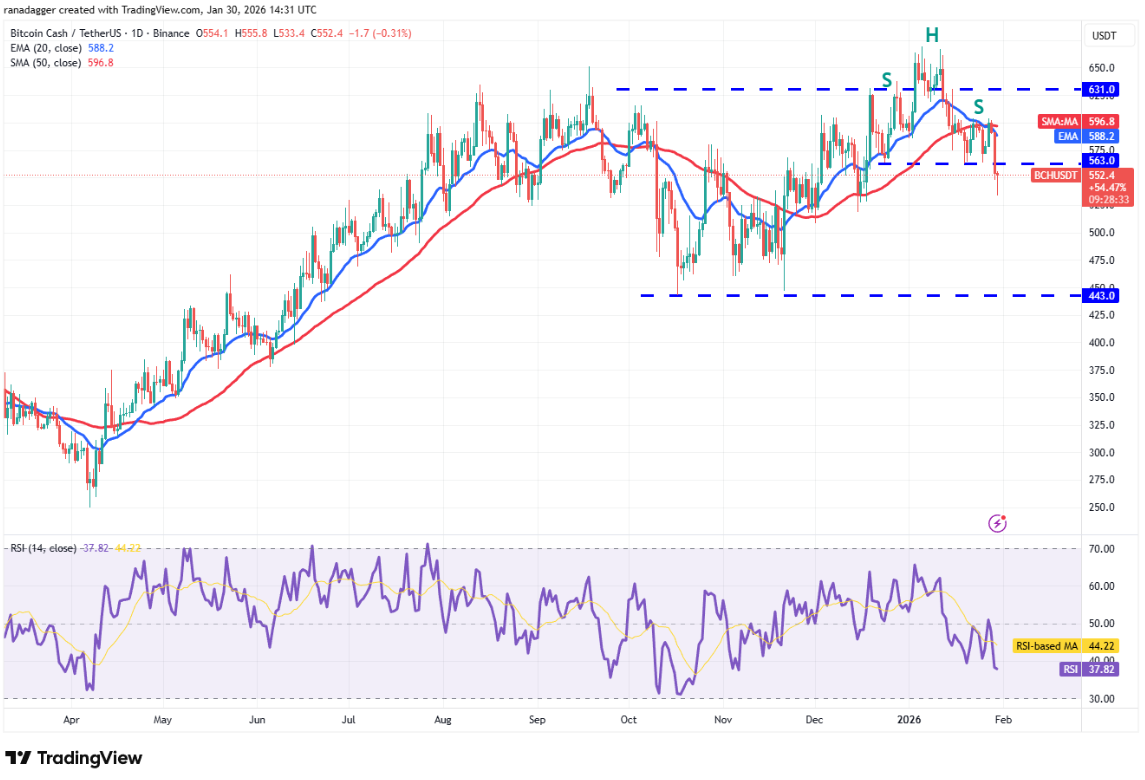Select the 443.0 support price label
Image resolution: width=1145 pixels, height=780 pixels.
[x=1103, y=296]
